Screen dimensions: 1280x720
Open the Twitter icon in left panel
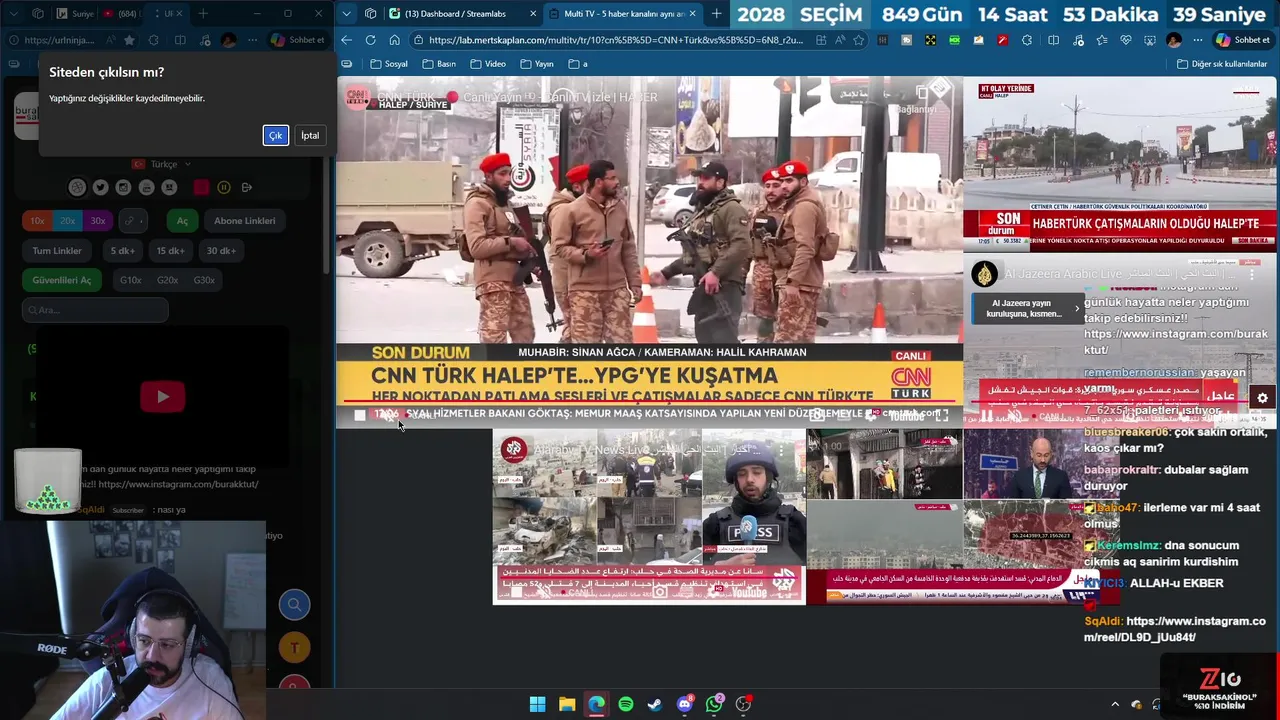click(x=100, y=187)
